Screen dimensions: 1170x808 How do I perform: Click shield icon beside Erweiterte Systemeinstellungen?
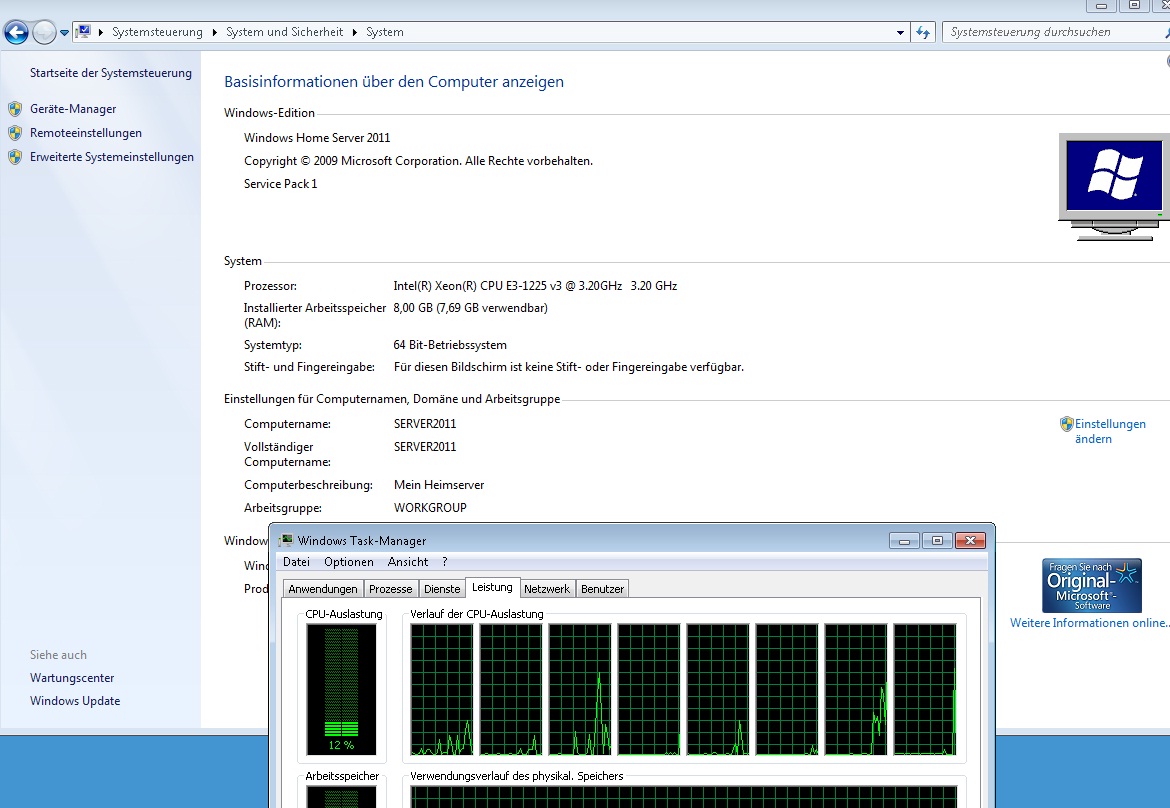(x=15, y=157)
